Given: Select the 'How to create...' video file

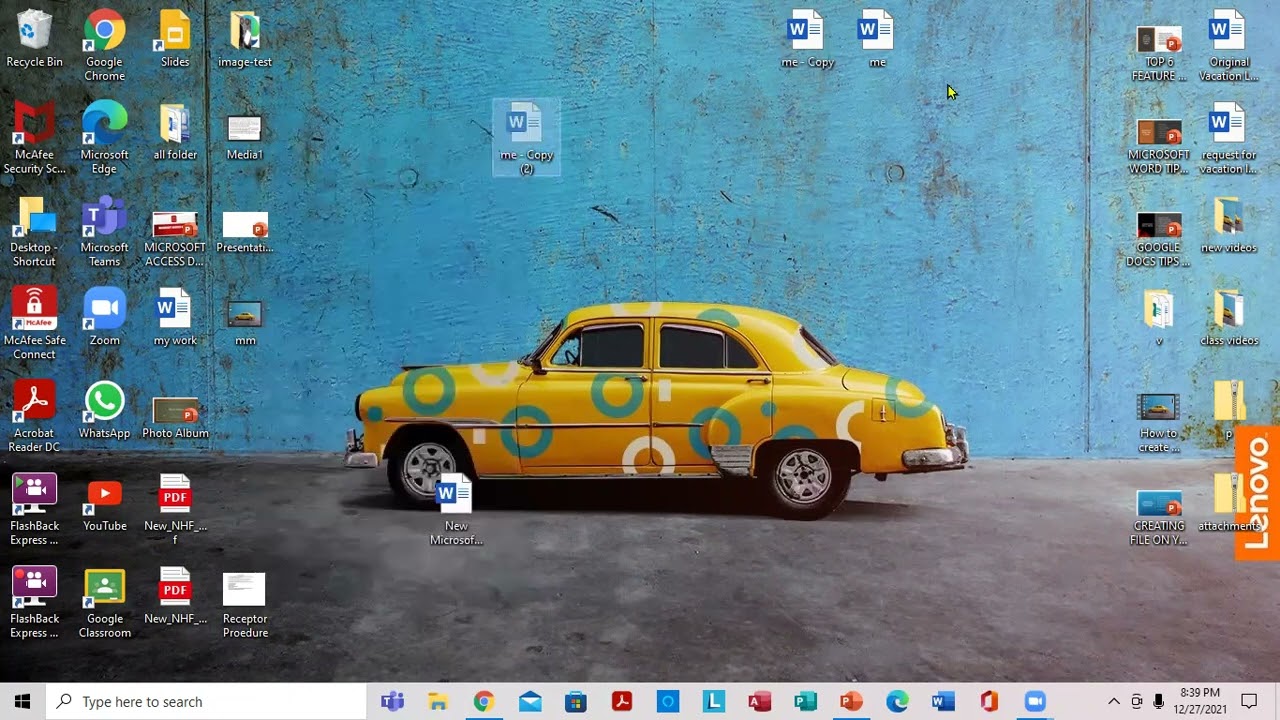Looking at the screenshot, I should pyautogui.click(x=1159, y=421).
